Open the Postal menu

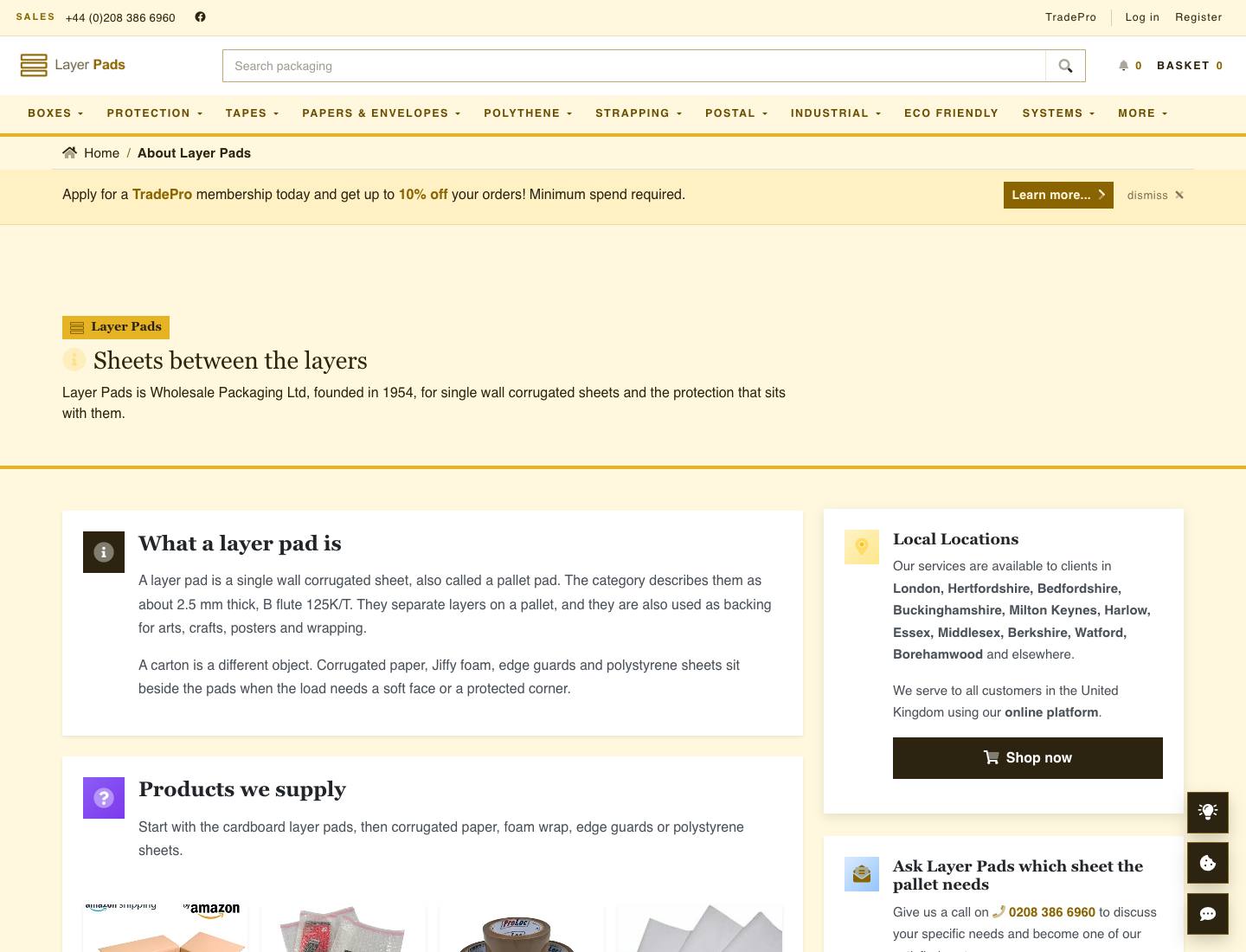coord(736,113)
